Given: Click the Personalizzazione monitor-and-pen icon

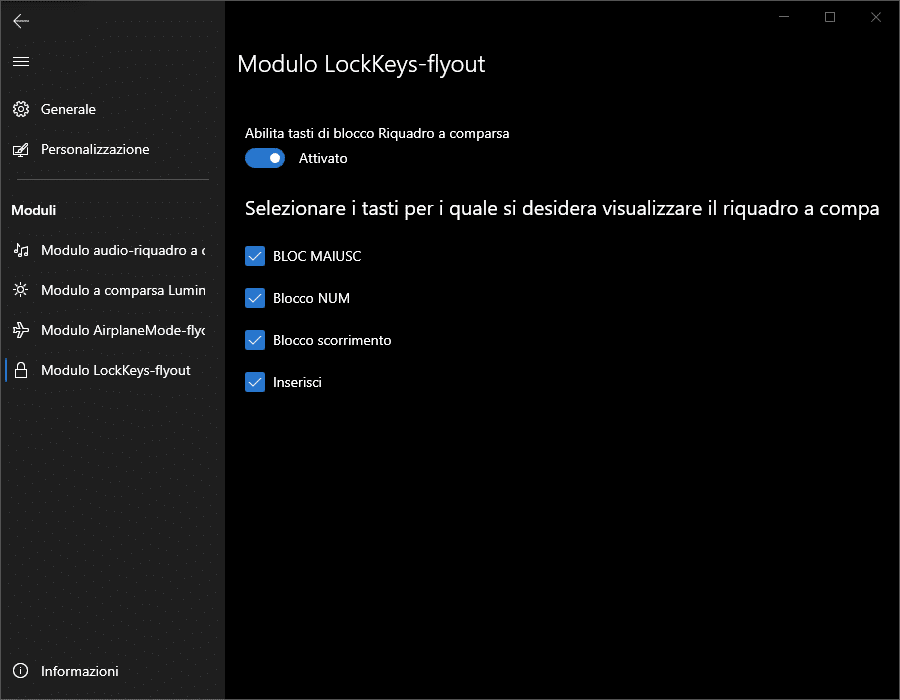Looking at the screenshot, I should (21, 150).
